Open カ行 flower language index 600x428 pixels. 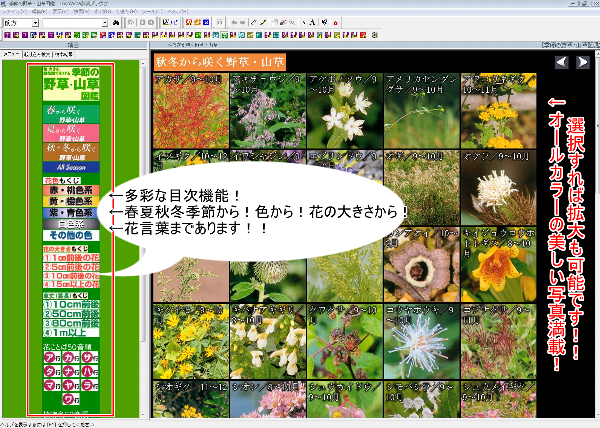click(x=71, y=358)
